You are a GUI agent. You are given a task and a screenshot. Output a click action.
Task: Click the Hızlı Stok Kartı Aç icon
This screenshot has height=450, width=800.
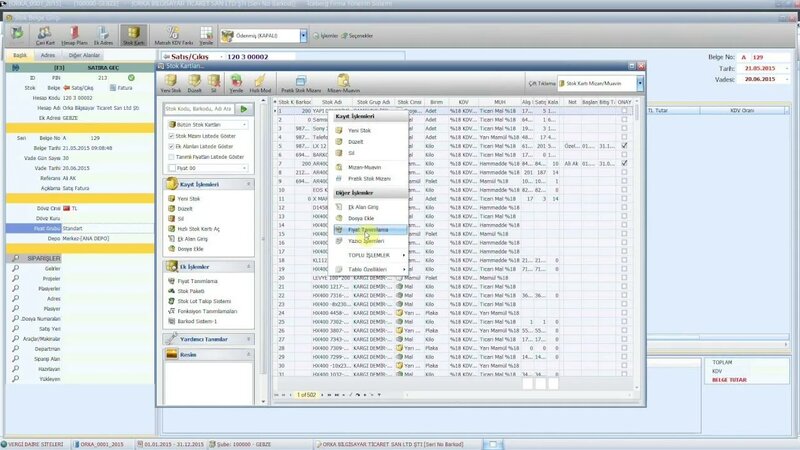pos(171,229)
